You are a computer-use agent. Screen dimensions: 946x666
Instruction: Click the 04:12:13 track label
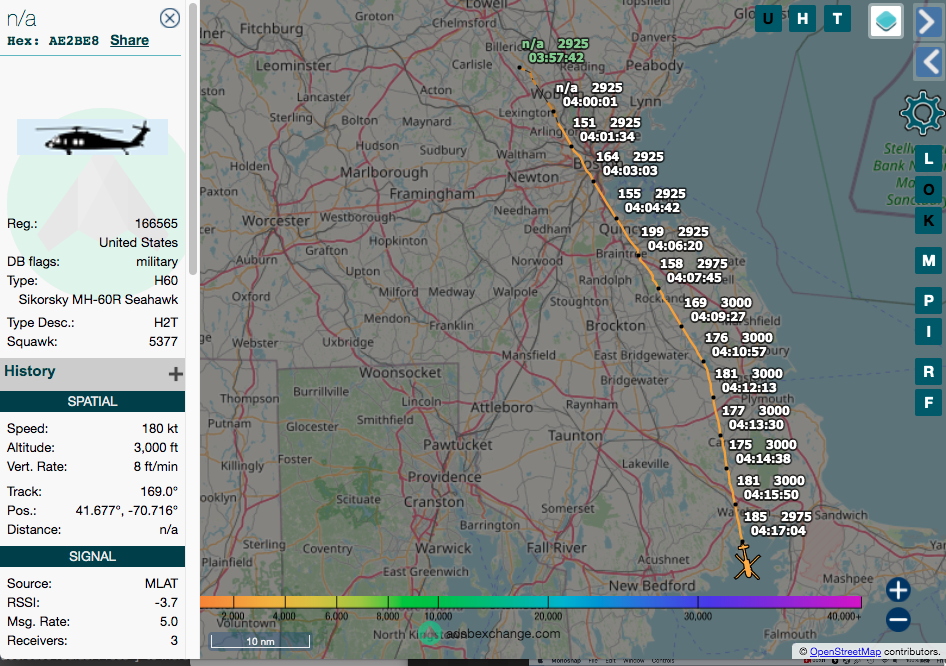click(749, 388)
